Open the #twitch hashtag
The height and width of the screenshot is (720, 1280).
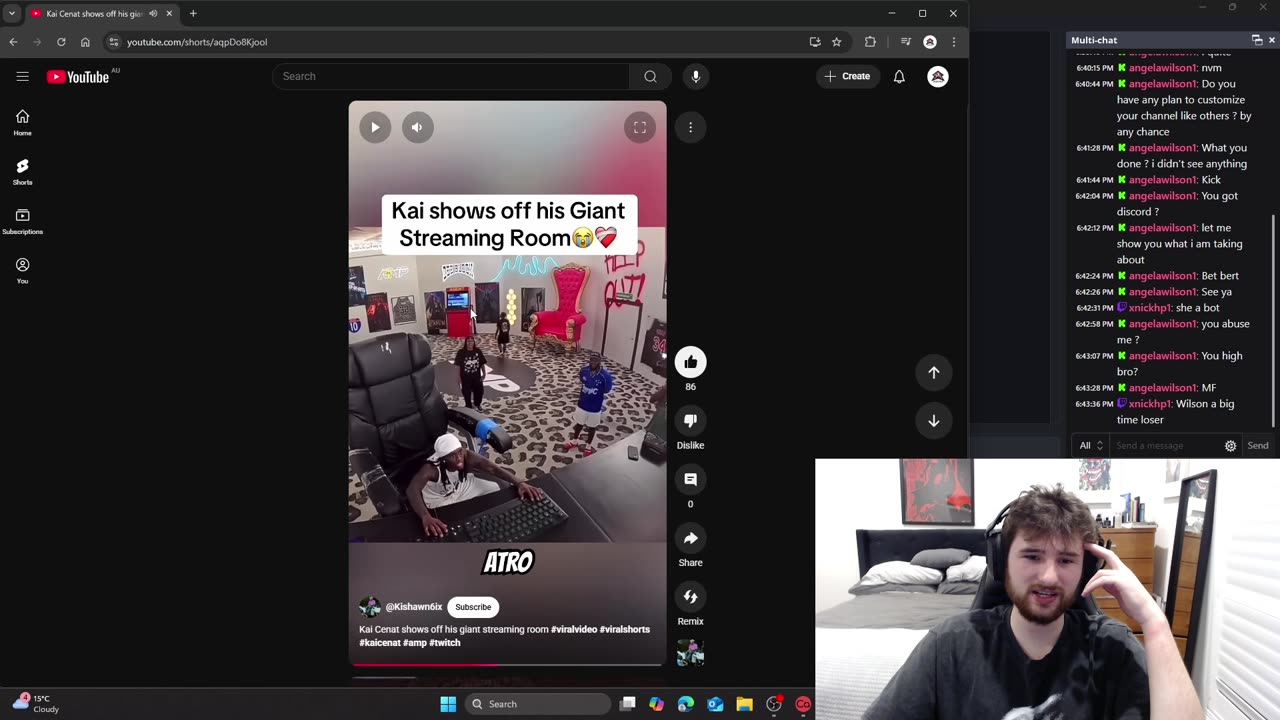[445, 643]
